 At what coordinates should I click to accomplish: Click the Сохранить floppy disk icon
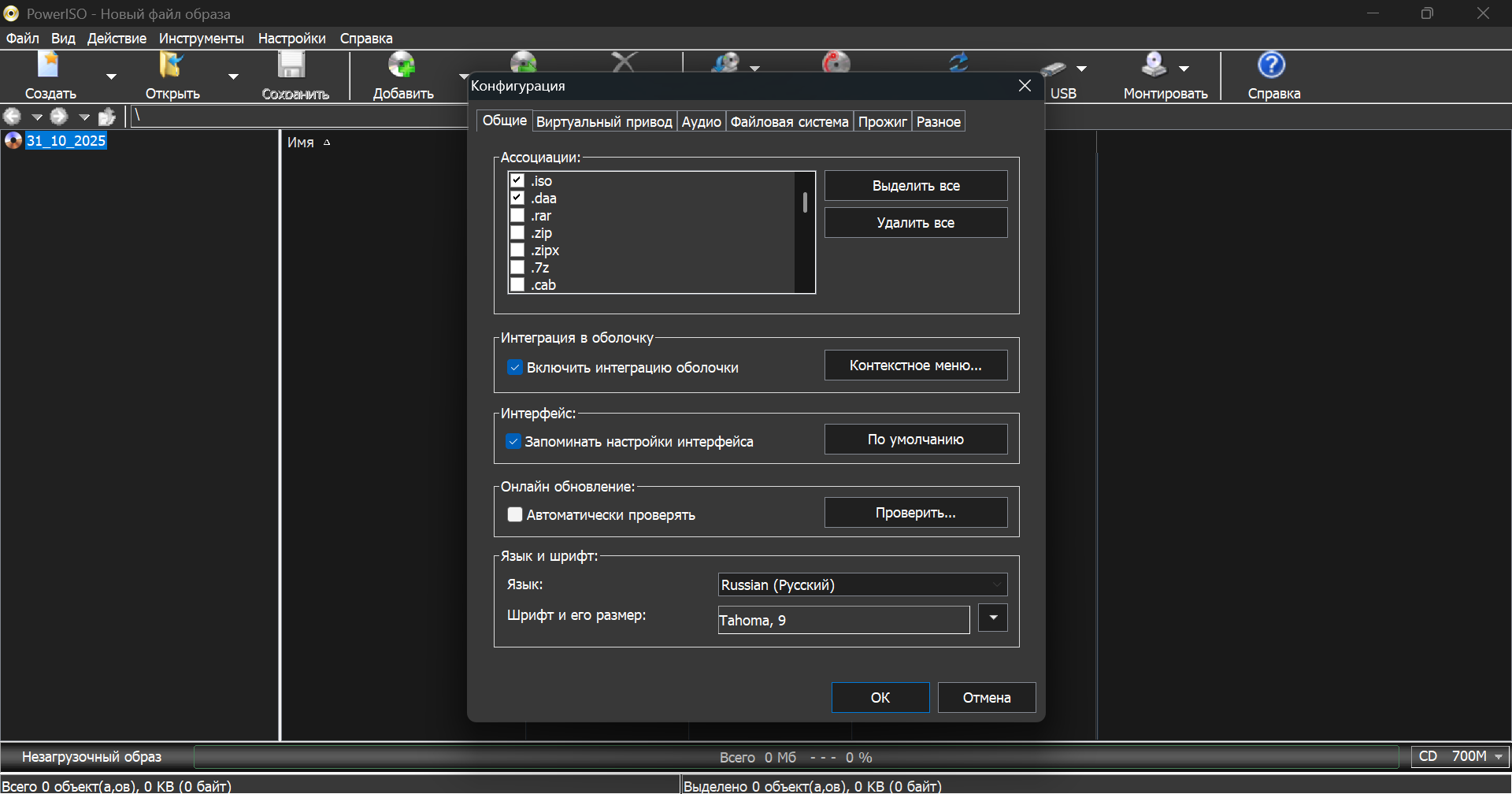coord(292,65)
